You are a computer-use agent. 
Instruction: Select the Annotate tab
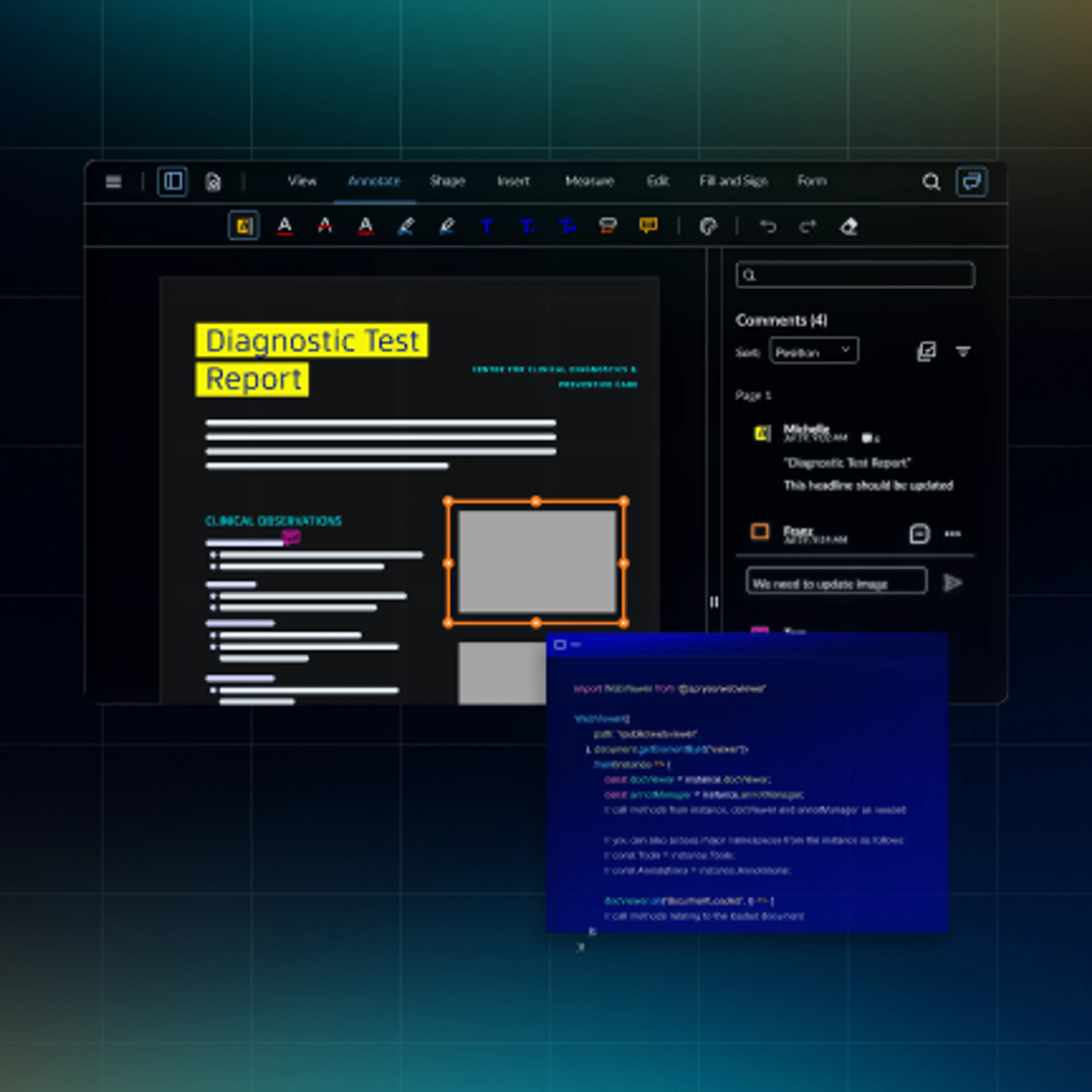[374, 181]
